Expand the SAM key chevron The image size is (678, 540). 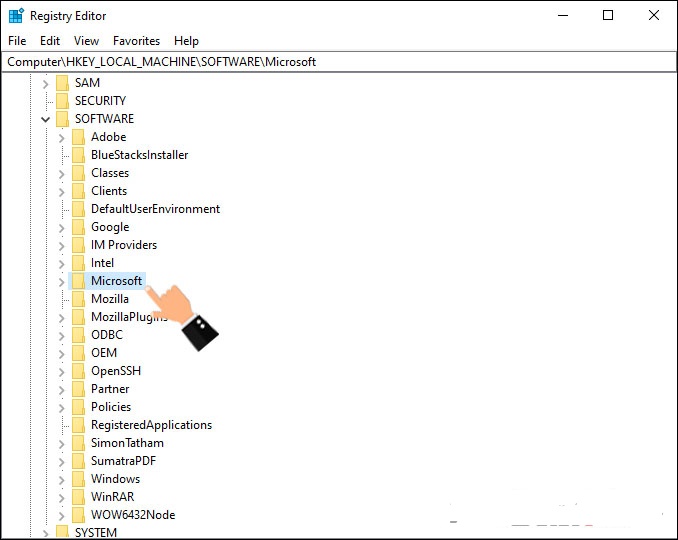pyautogui.click(x=46, y=83)
